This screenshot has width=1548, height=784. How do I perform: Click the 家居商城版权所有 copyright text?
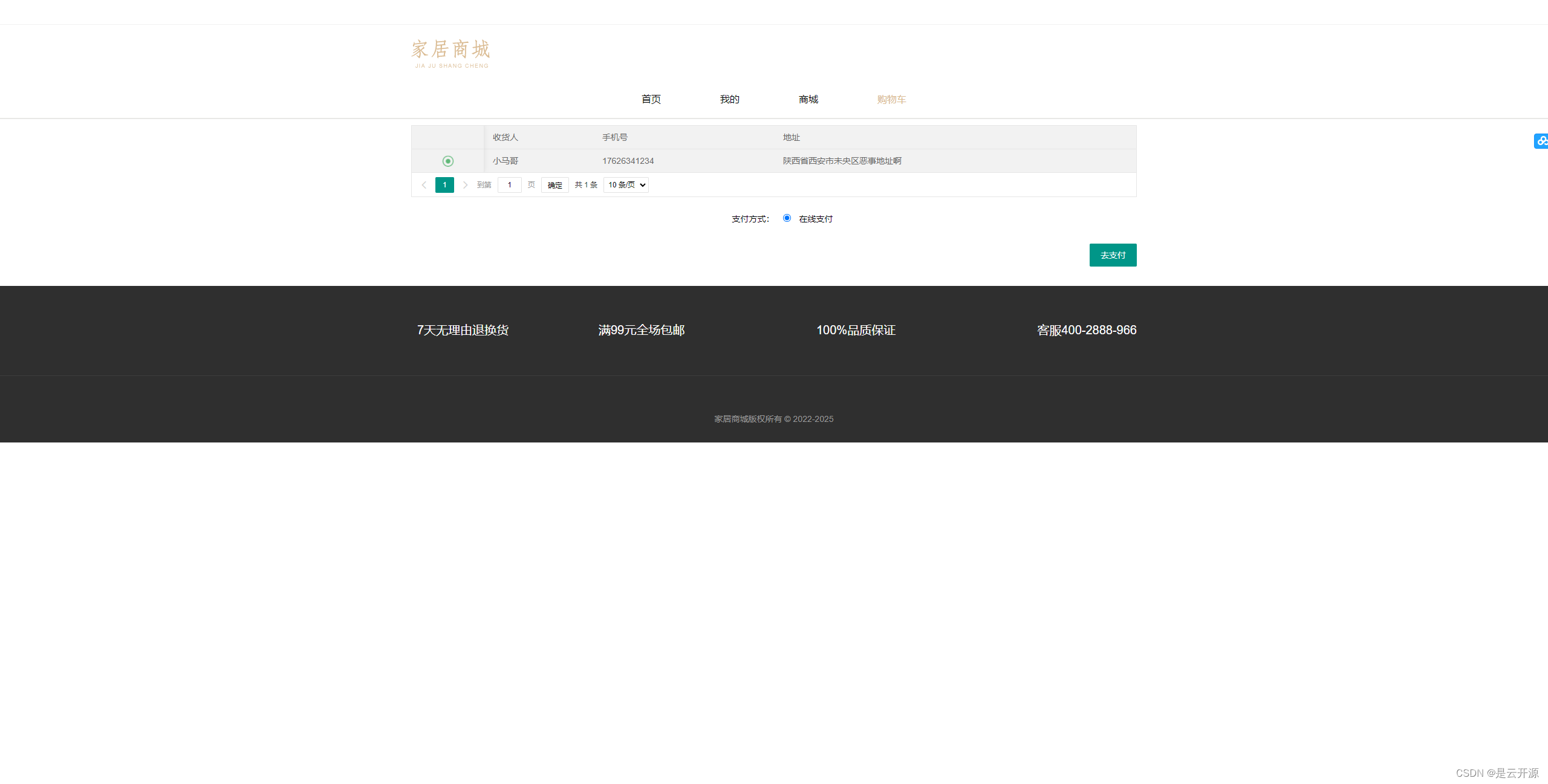coord(774,419)
